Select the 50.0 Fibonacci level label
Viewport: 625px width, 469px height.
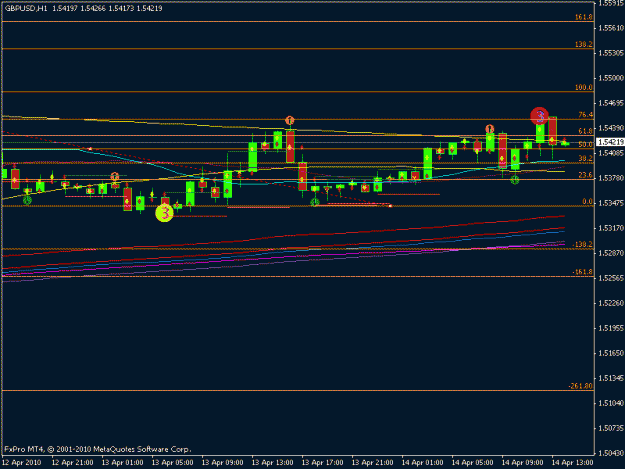coord(586,144)
